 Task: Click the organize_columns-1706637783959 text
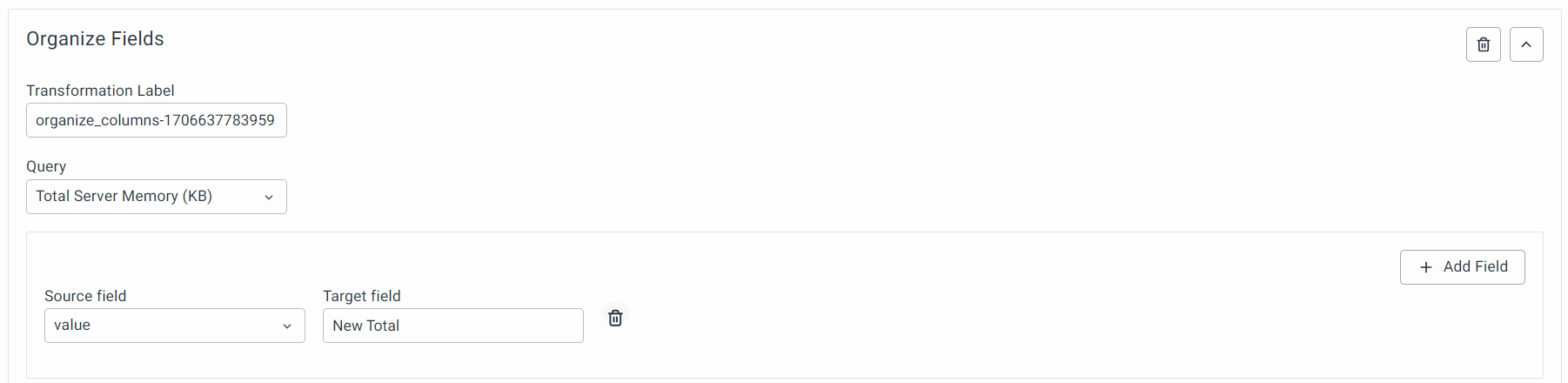155,120
